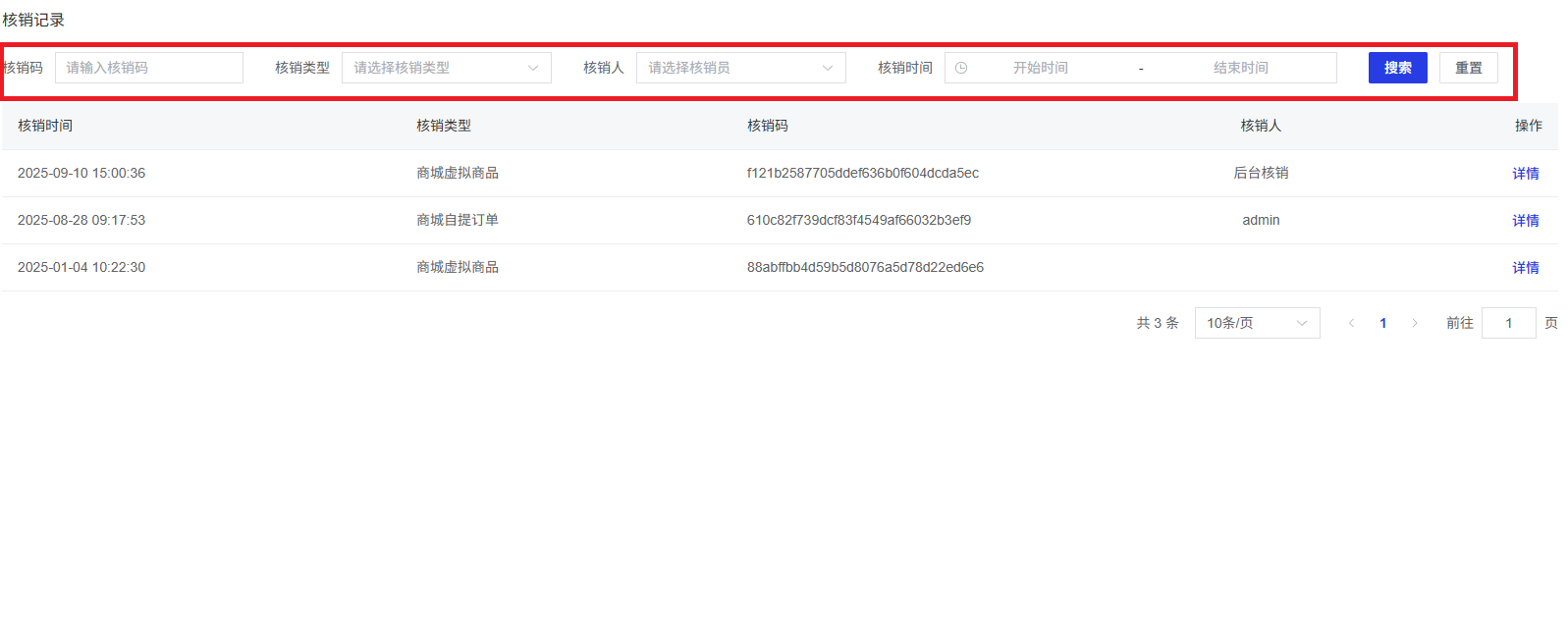Open the 核销类型 dropdown

[x=446, y=68]
